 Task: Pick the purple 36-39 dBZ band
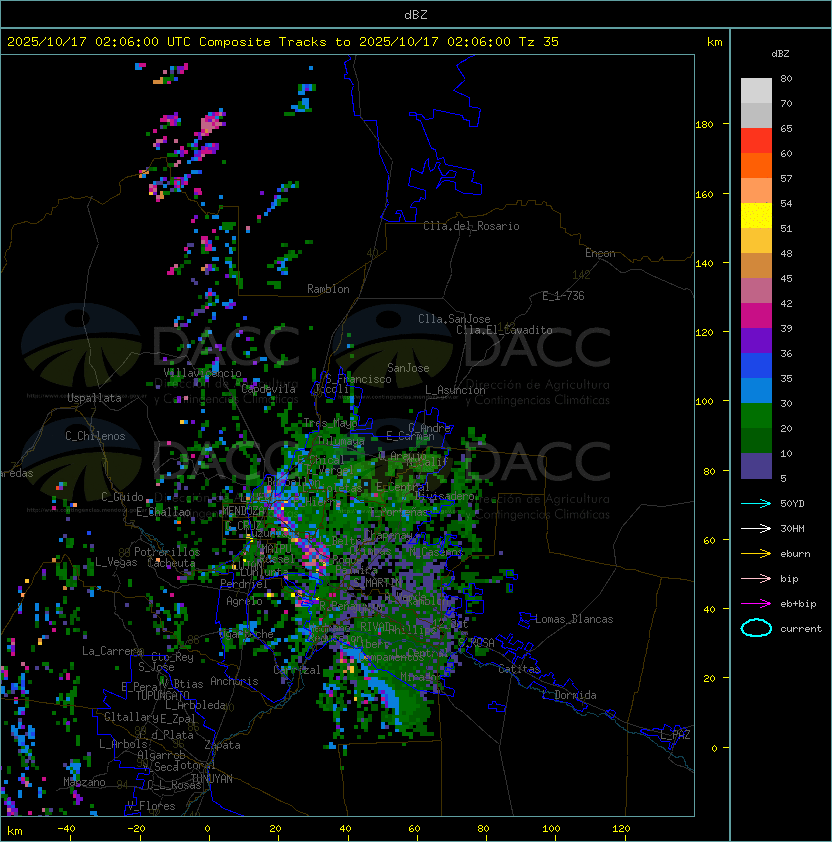pos(756,340)
